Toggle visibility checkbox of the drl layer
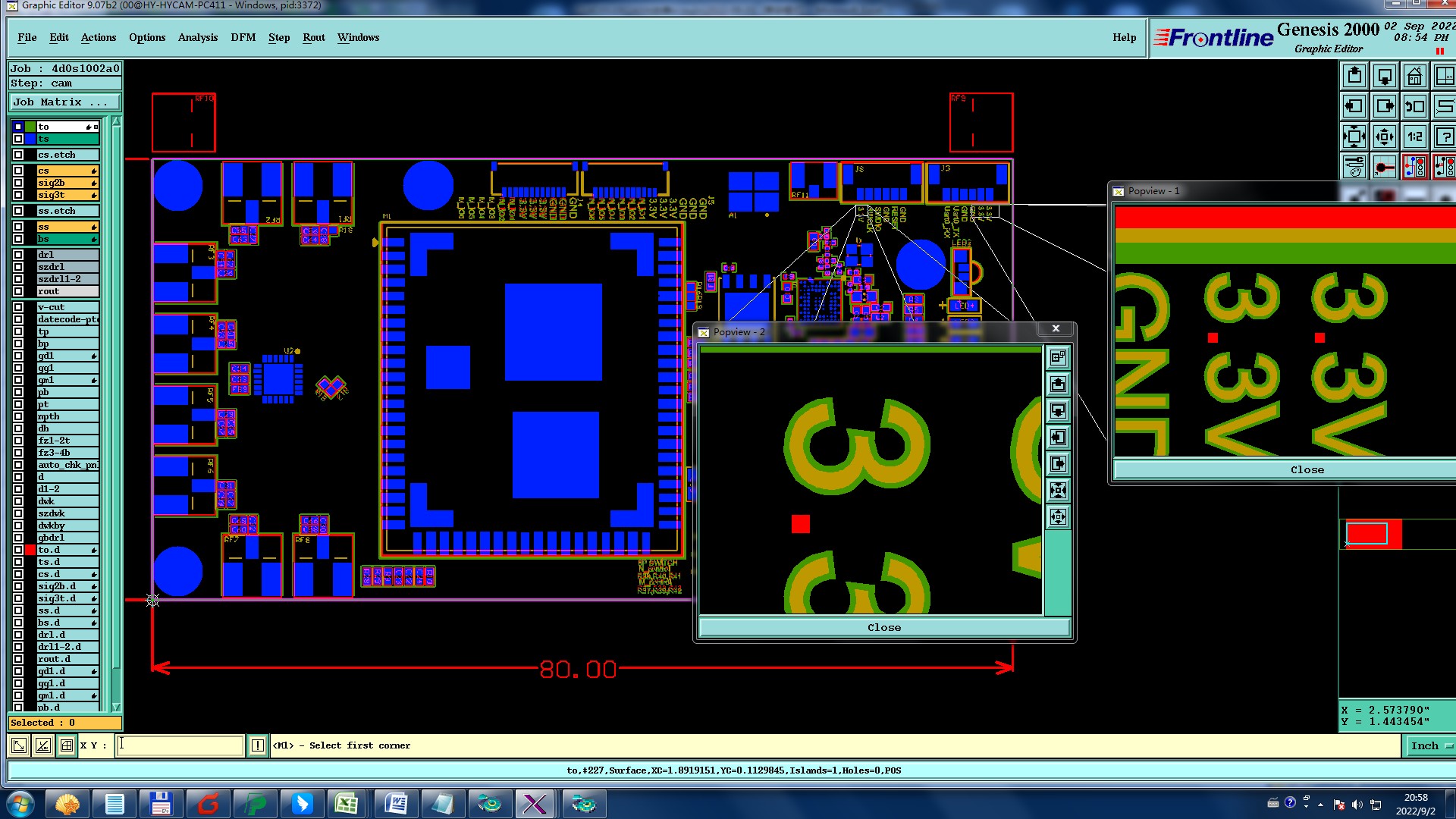1456x819 pixels. (18, 255)
